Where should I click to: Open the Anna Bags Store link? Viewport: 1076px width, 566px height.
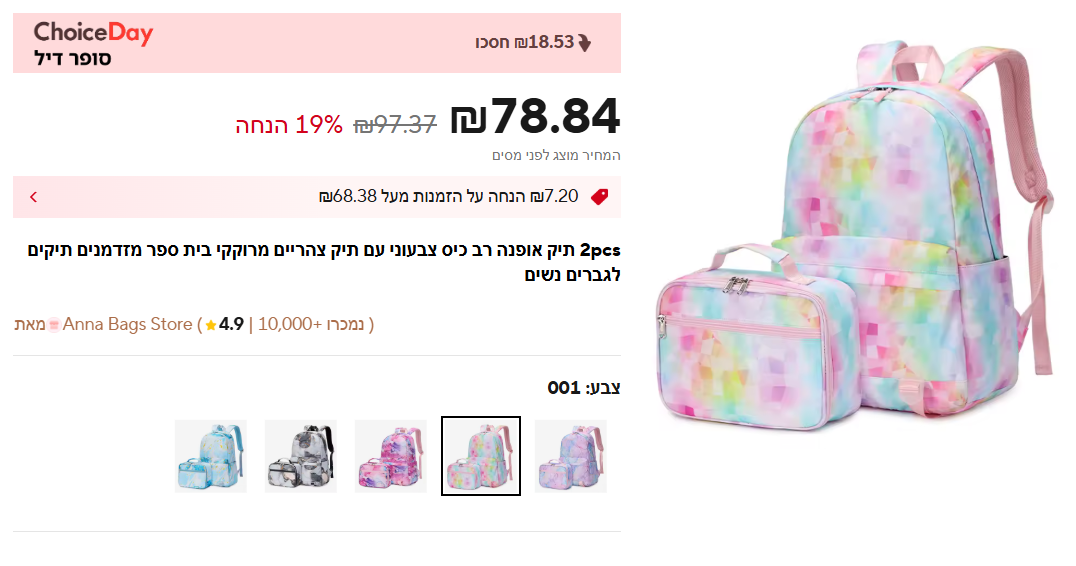[127, 324]
